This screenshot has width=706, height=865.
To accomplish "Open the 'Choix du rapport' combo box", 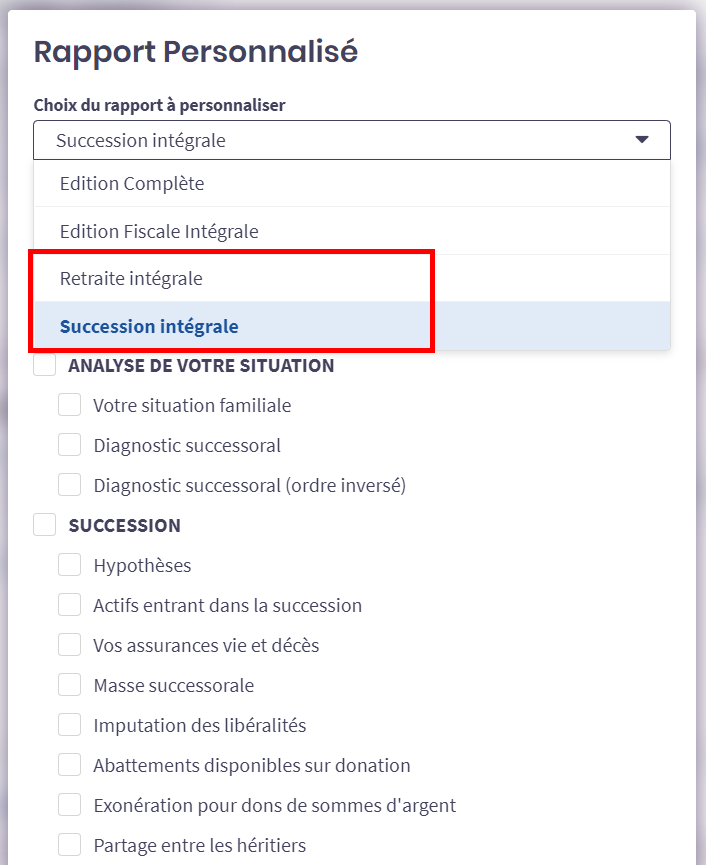I will pos(340,140).
